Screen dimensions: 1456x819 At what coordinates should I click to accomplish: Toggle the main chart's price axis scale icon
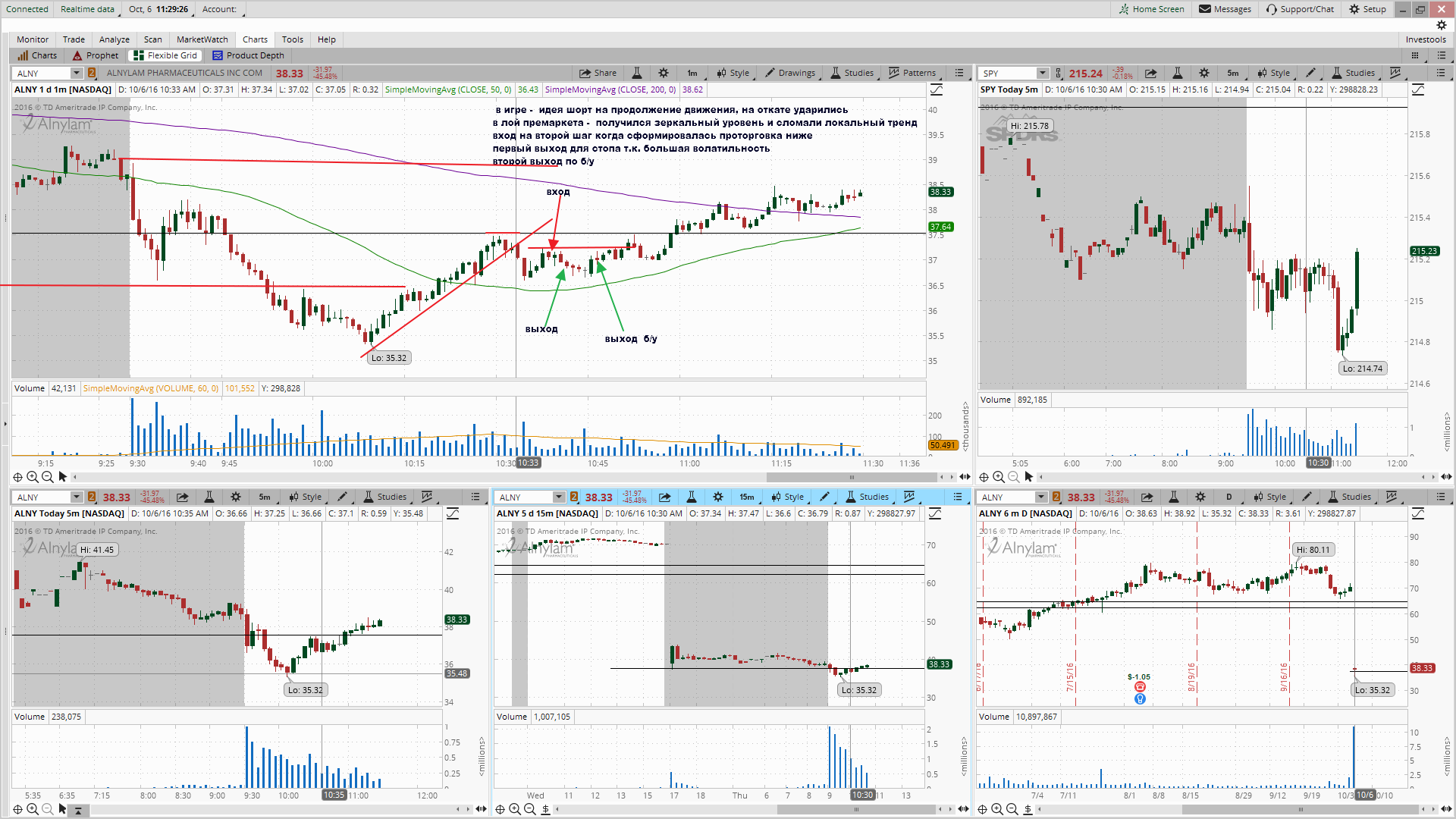(937, 89)
